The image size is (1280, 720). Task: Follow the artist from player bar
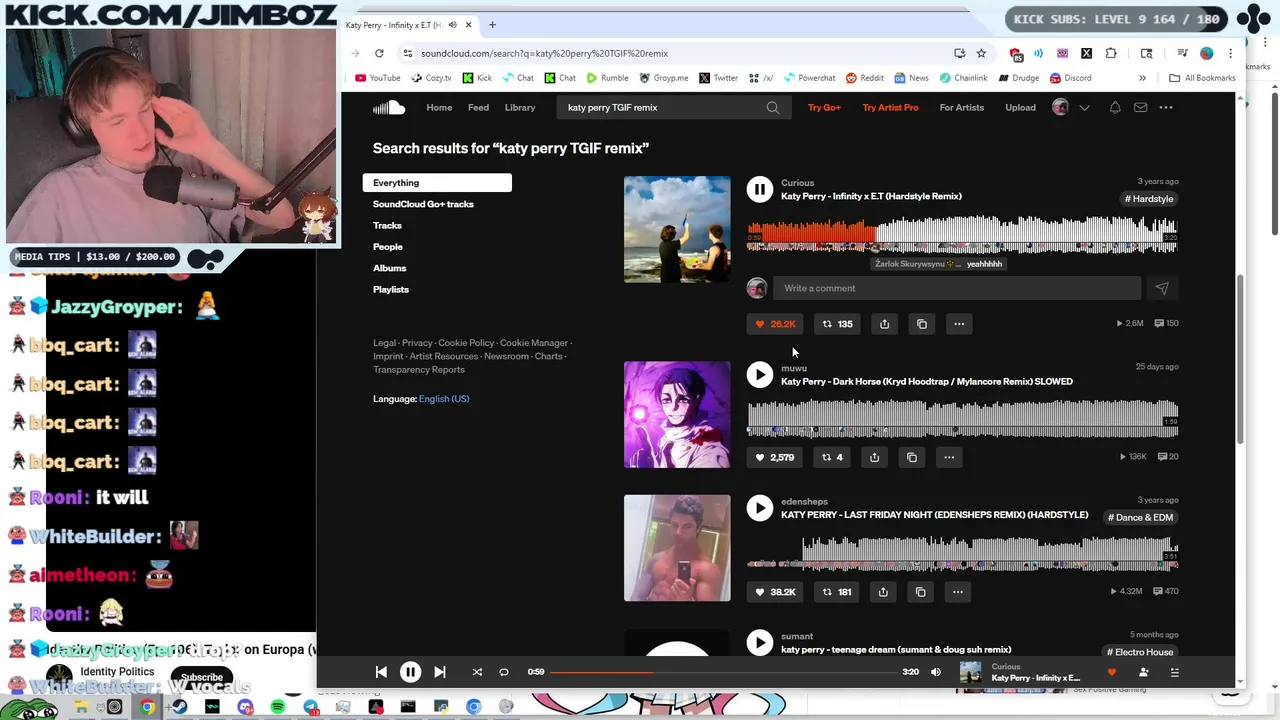pos(1143,672)
